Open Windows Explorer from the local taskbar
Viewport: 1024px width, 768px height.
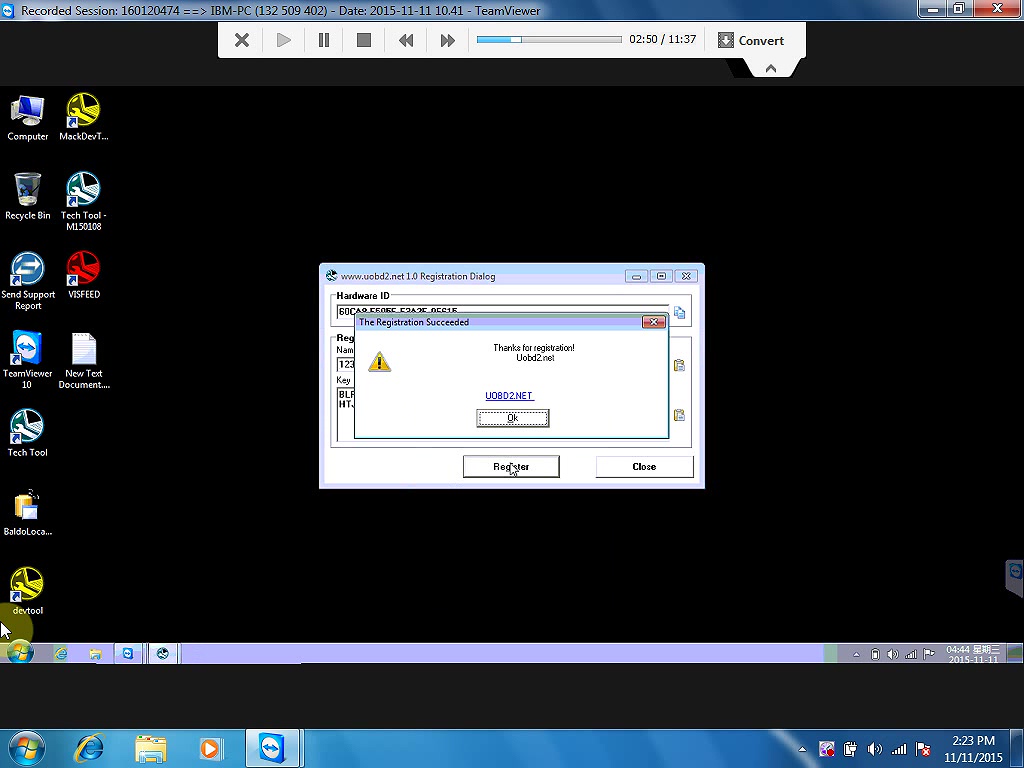[150, 749]
